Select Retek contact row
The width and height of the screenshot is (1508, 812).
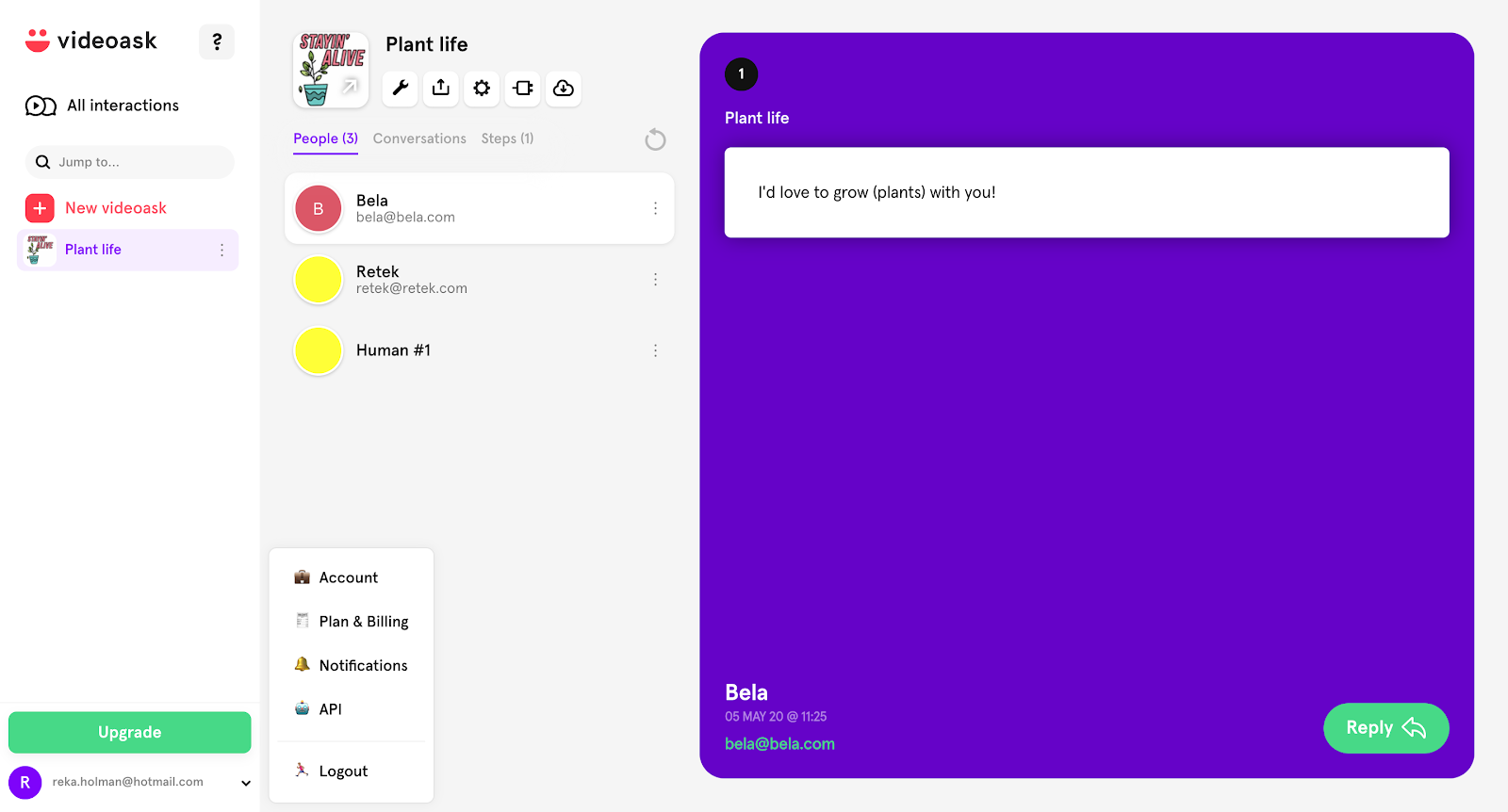click(479, 280)
